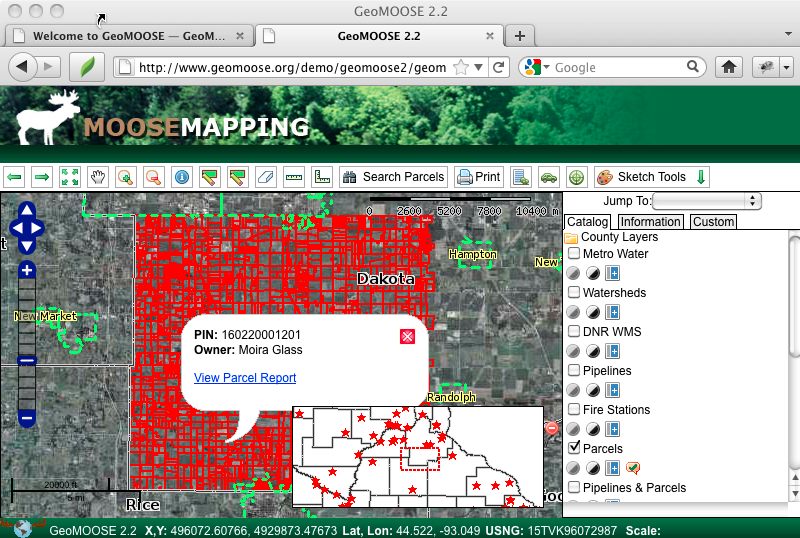This screenshot has height=538, width=800.
Task: Go to browser home page
Action: [x=729, y=67]
